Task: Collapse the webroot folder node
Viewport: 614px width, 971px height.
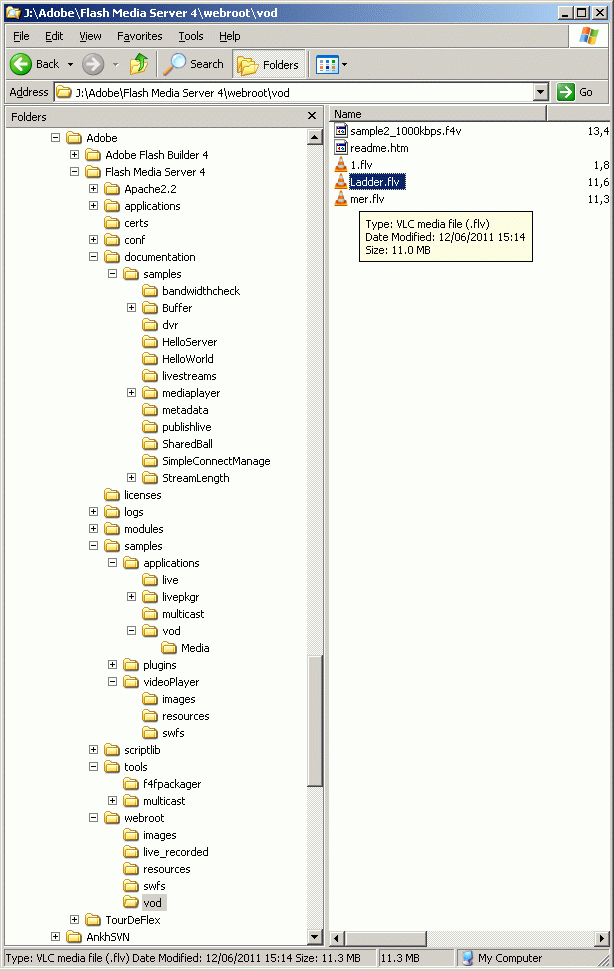Action: coord(93,817)
